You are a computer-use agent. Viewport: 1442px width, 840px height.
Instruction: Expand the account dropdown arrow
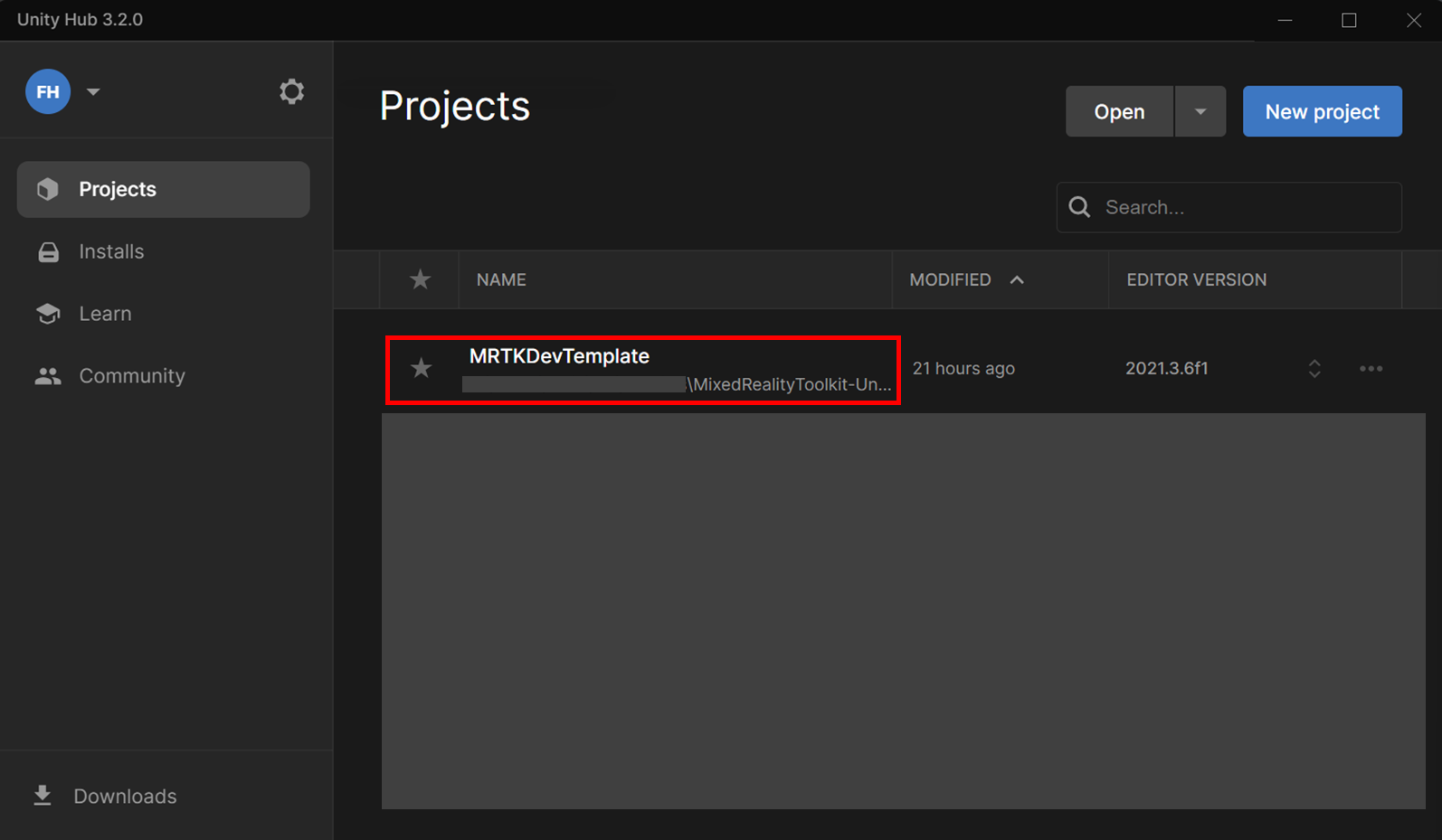click(x=93, y=91)
